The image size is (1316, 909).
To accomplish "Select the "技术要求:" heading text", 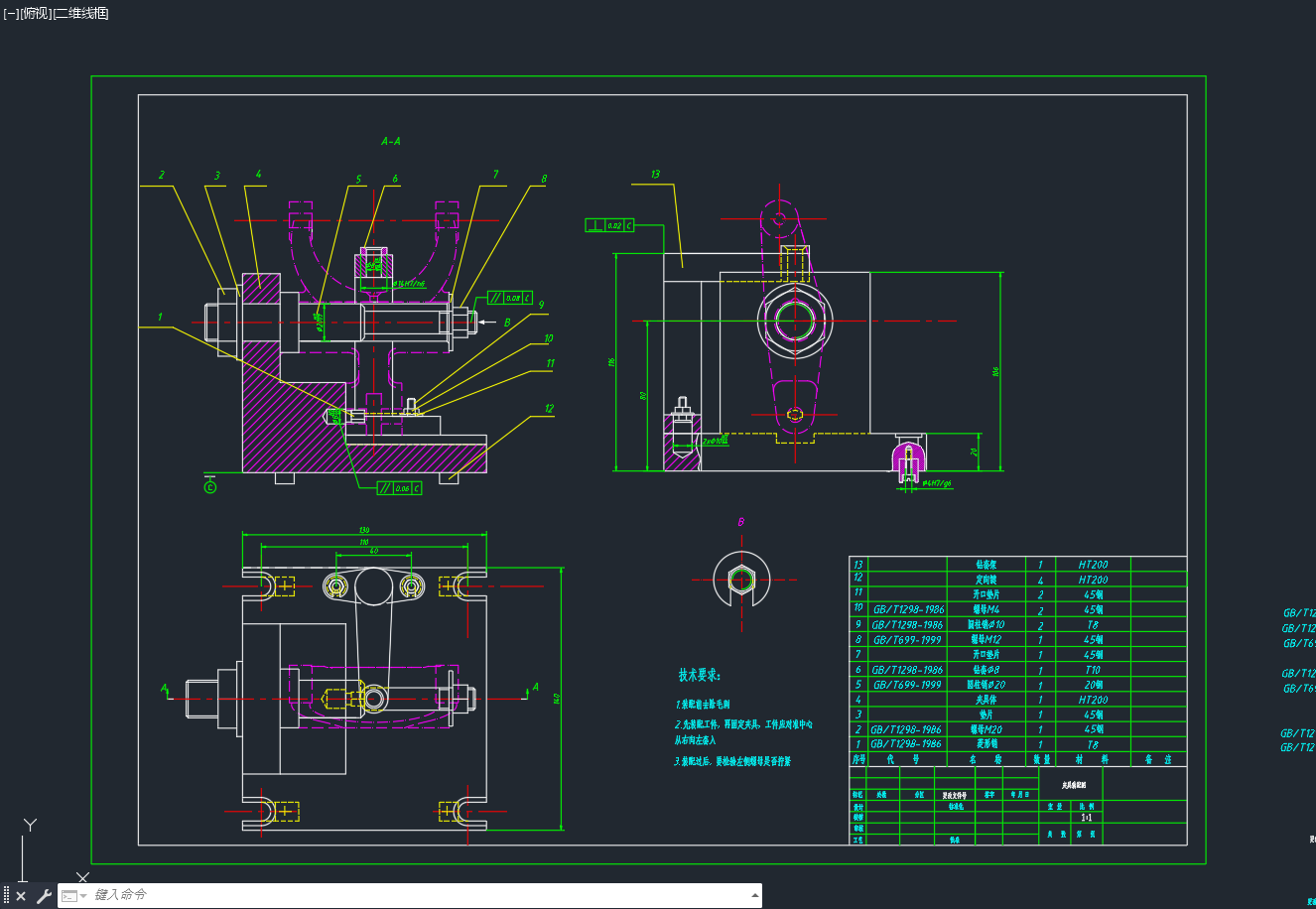I will click(x=700, y=675).
